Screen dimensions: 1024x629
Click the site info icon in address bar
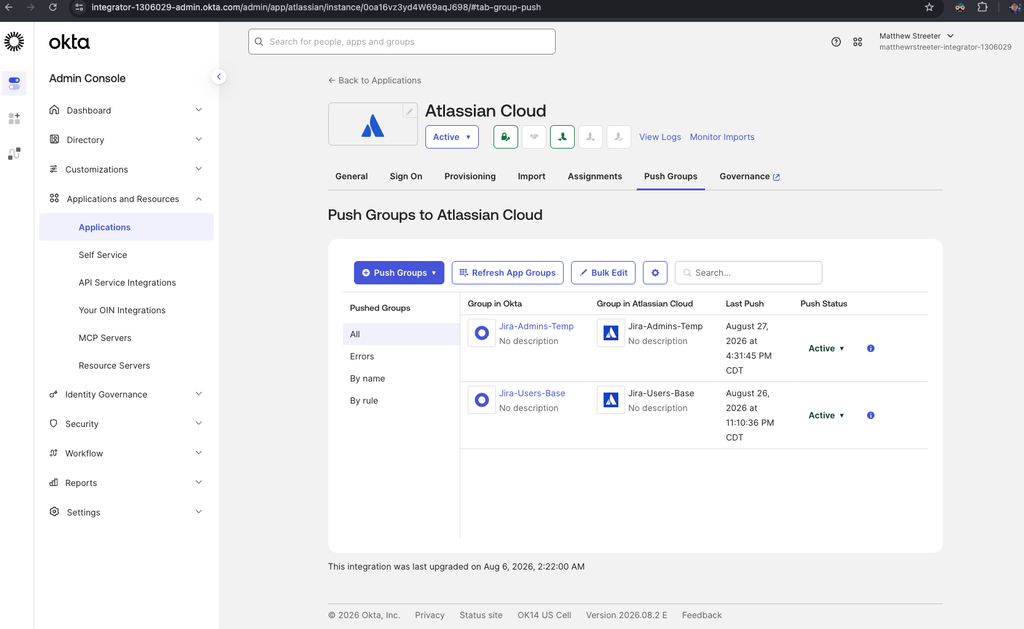79,7
